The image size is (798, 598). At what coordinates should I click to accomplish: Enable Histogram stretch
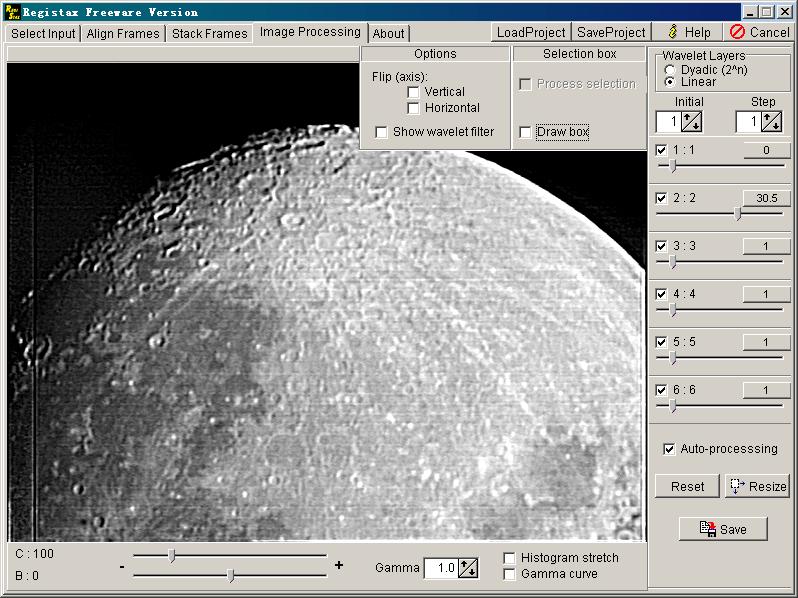point(509,558)
